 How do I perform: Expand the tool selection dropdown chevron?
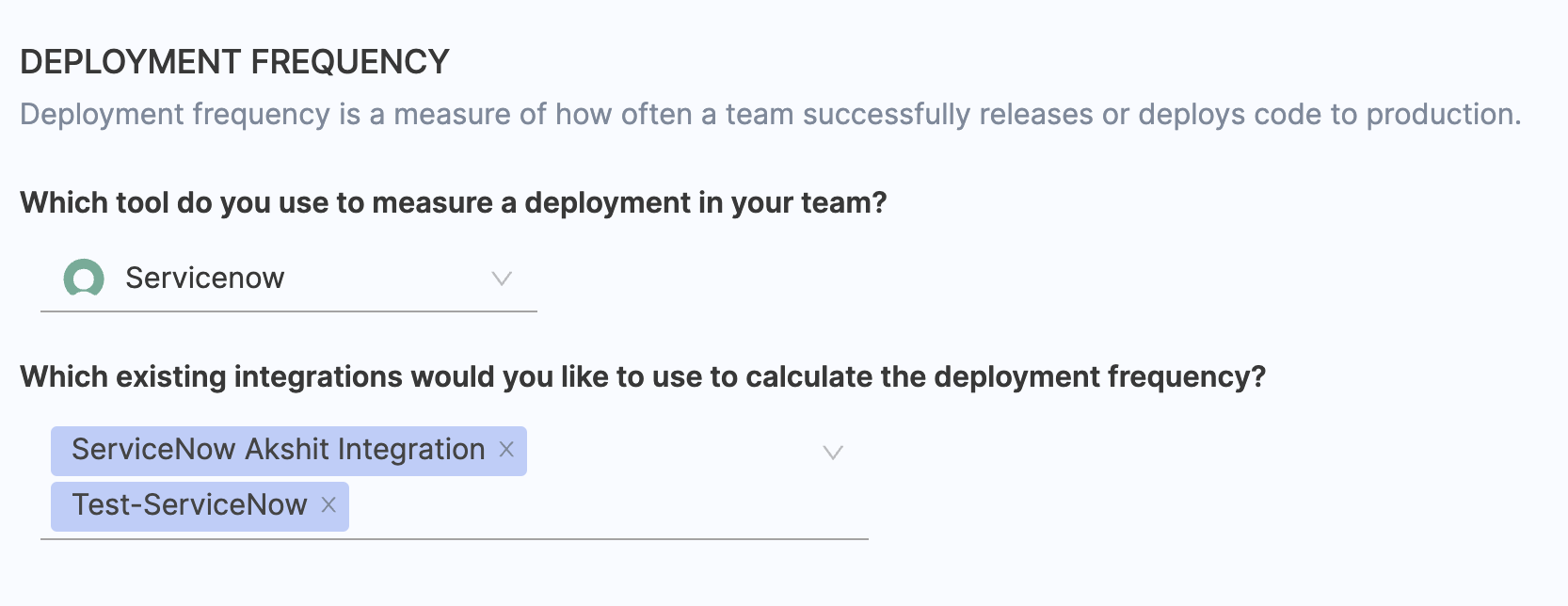[x=502, y=279]
